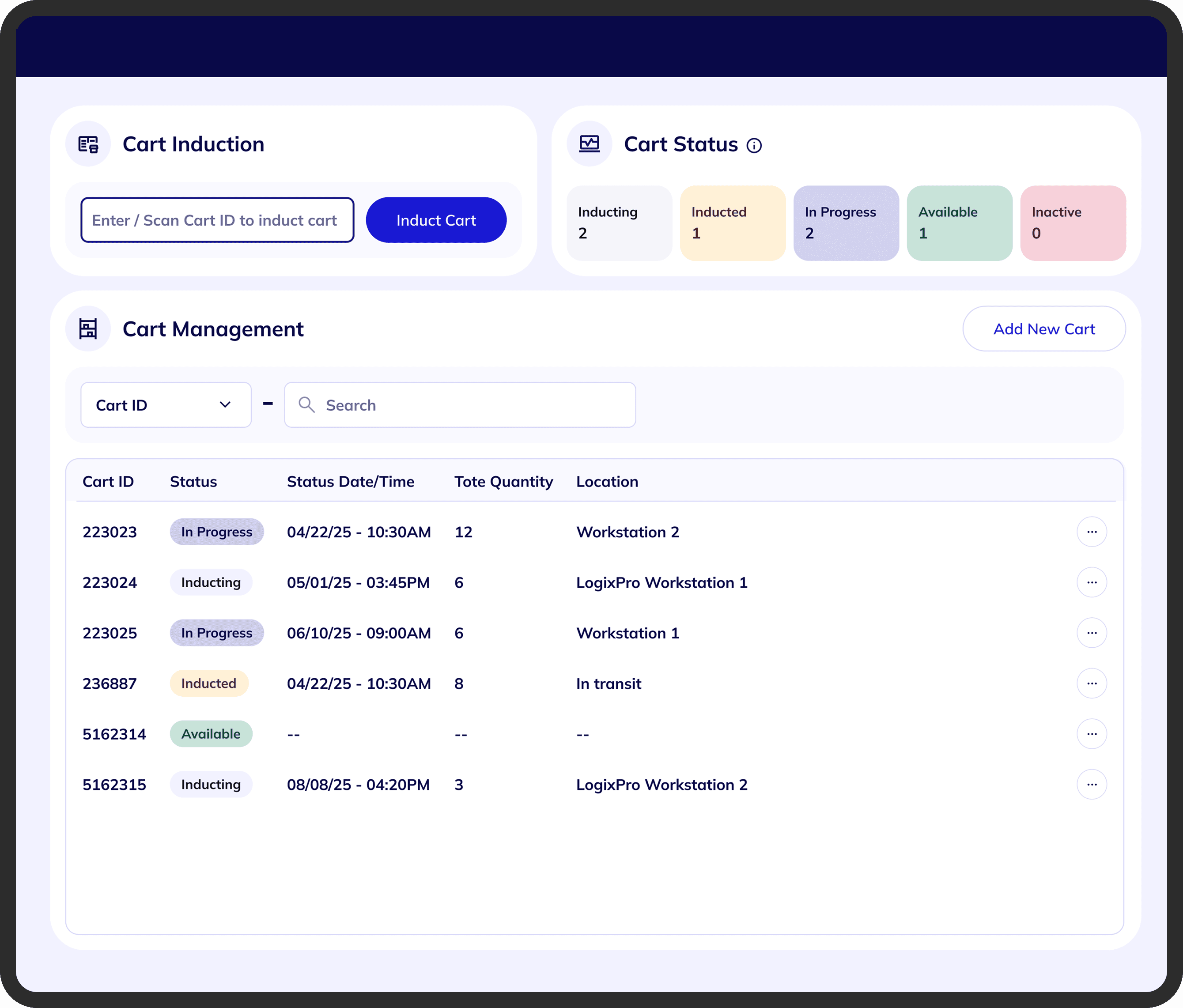Click cart ID 223023
Image resolution: width=1183 pixels, height=1008 pixels.
pos(110,532)
